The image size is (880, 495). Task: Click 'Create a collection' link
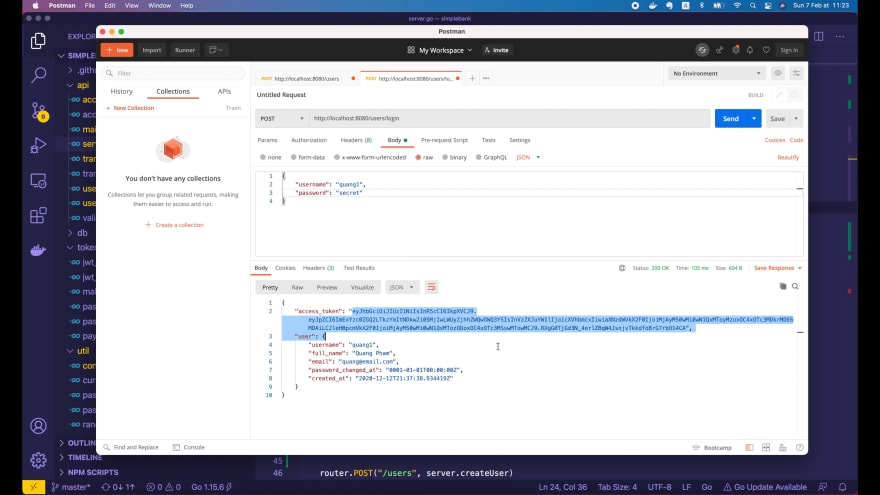pos(175,225)
